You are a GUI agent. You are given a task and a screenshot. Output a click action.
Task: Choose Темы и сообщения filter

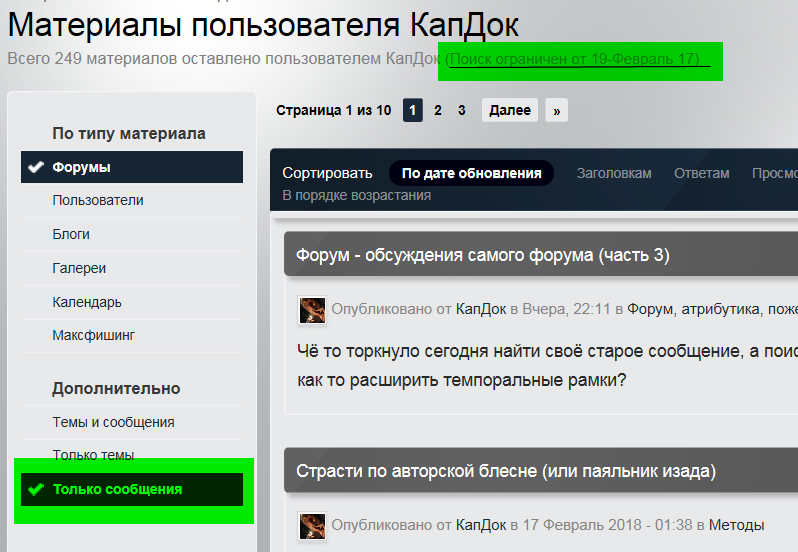[113, 422]
